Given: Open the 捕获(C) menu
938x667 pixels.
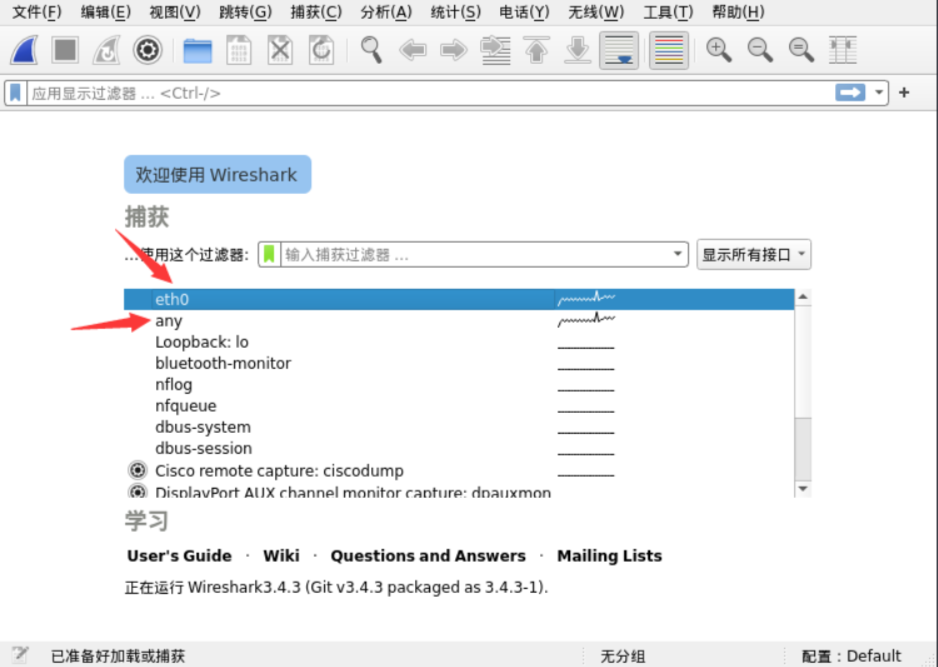Looking at the screenshot, I should pyautogui.click(x=316, y=12).
